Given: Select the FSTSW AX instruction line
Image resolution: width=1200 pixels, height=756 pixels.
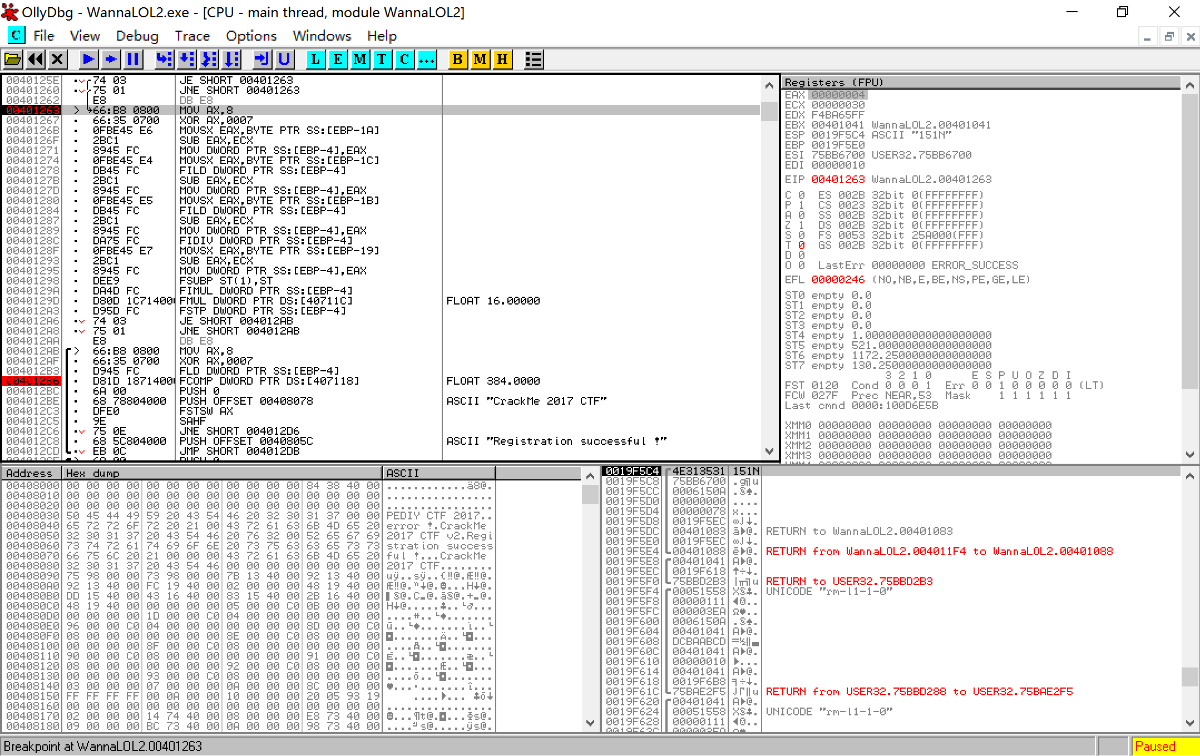Looking at the screenshot, I should click(380, 410).
